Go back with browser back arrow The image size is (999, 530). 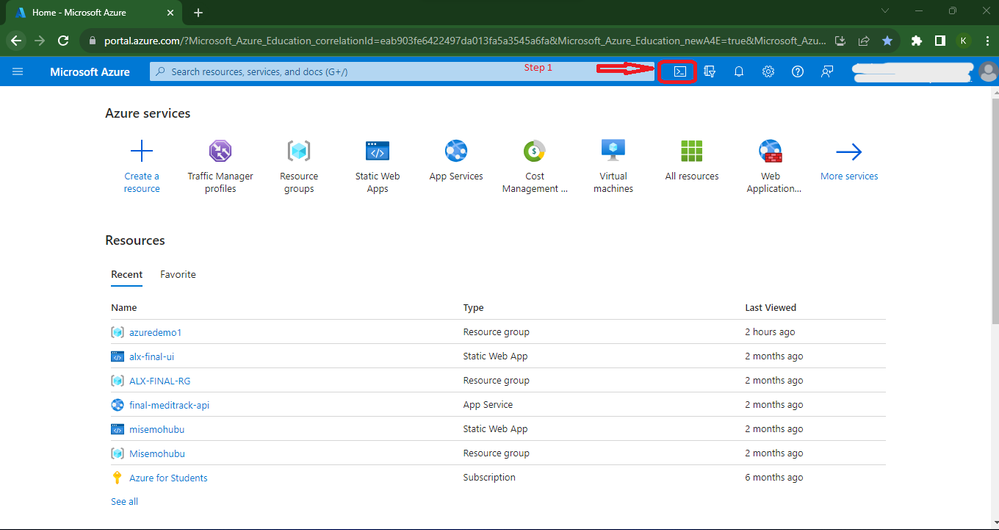(x=16, y=40)
